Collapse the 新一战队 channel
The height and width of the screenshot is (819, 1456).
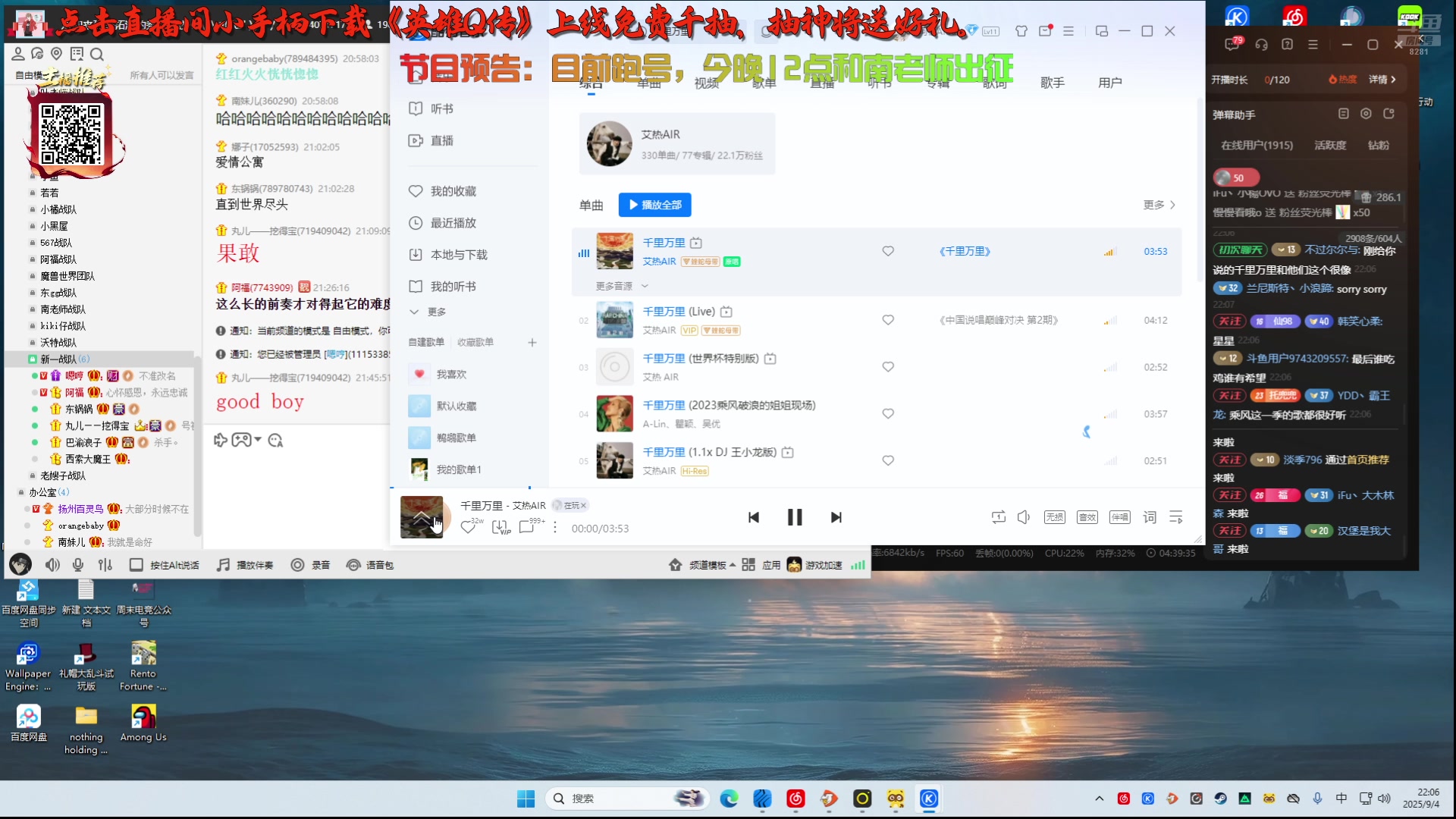click(x=33, y=359)
